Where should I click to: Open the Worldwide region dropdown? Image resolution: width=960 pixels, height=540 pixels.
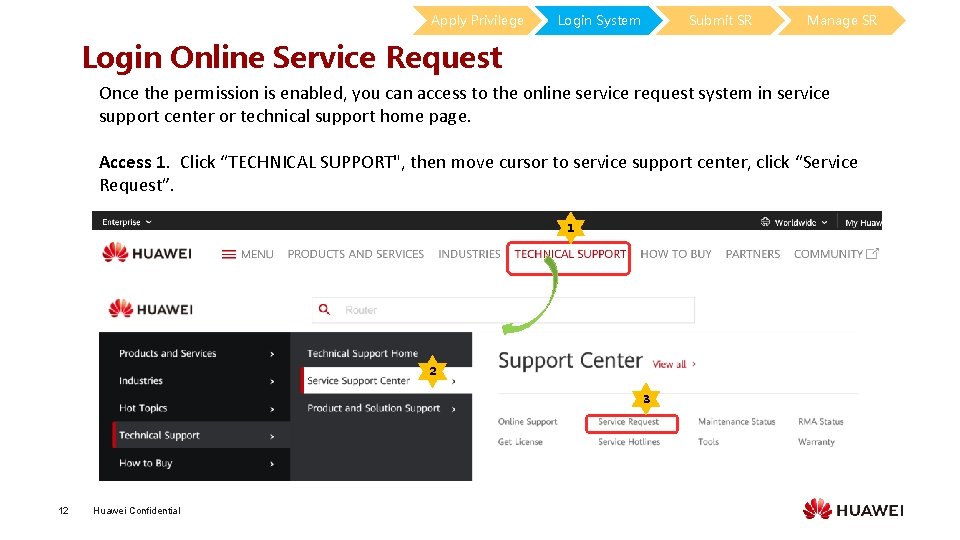point(800,222)
